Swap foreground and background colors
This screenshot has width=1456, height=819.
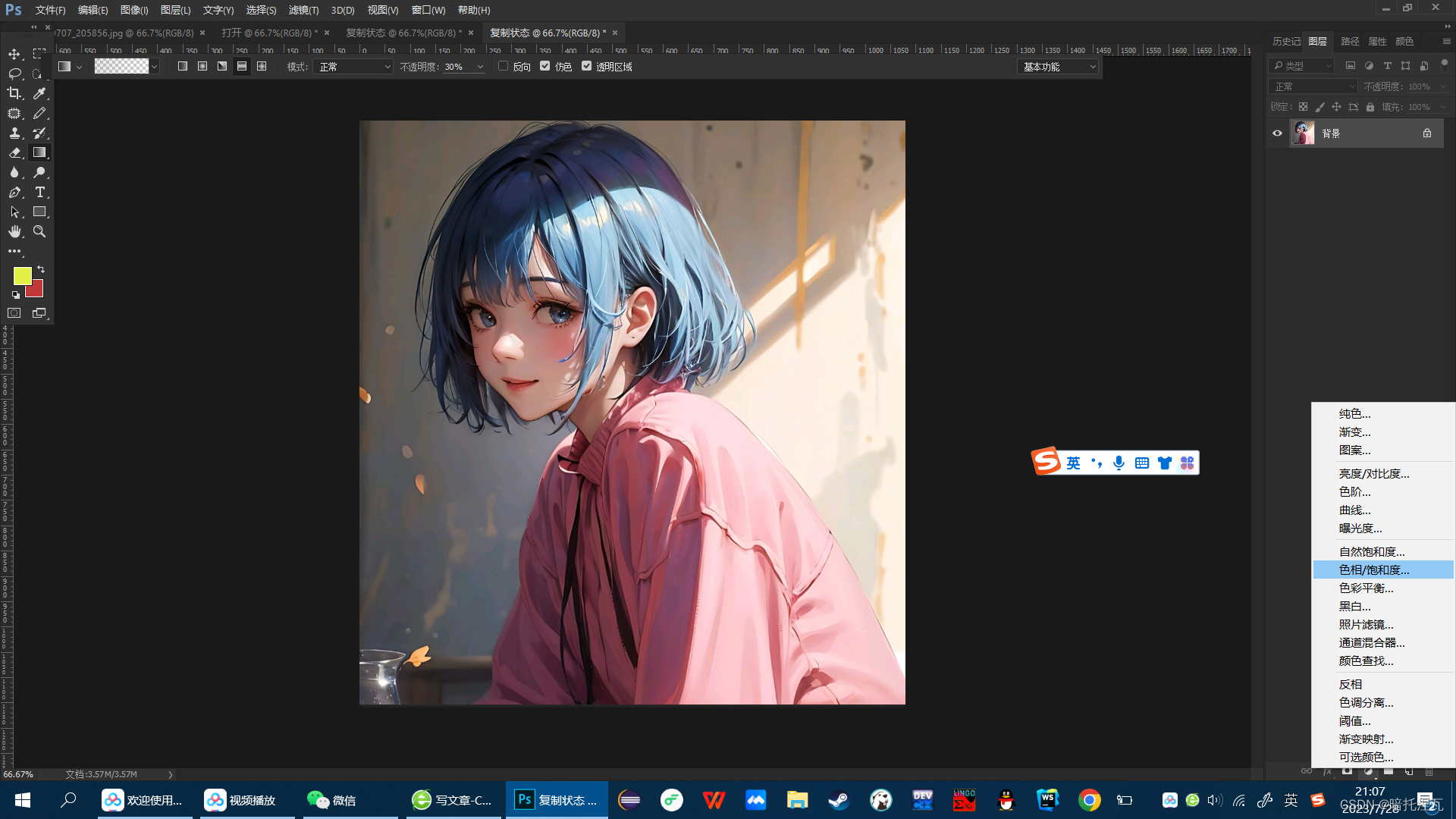(x=41, y=269)
